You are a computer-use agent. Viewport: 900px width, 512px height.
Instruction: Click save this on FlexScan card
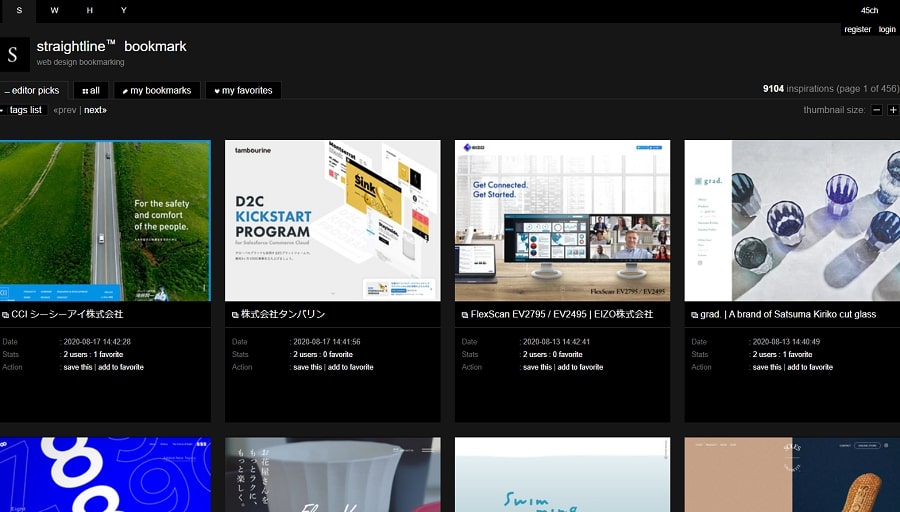point(537,367)
